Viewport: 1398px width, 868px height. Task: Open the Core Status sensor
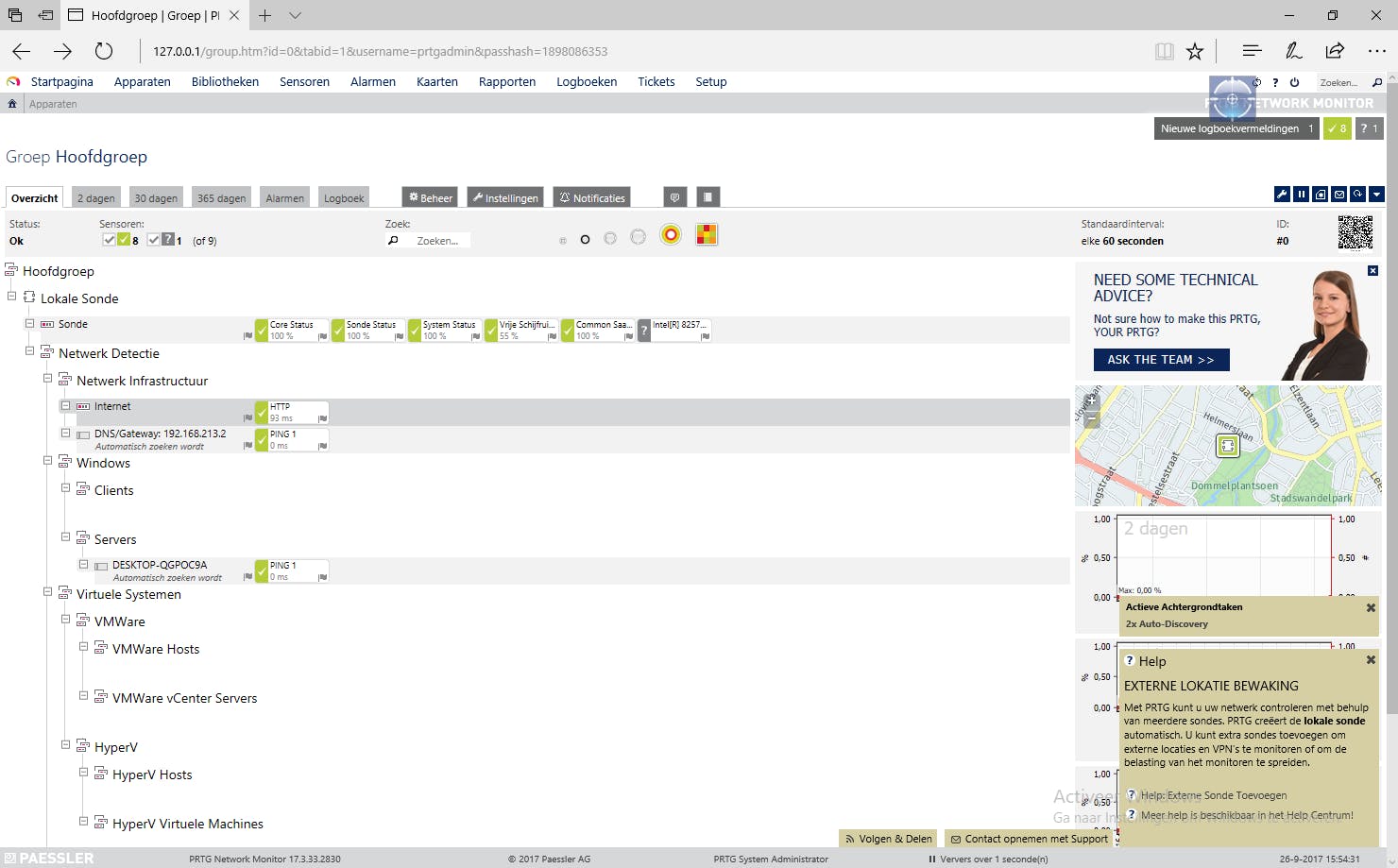click(292, 330)
